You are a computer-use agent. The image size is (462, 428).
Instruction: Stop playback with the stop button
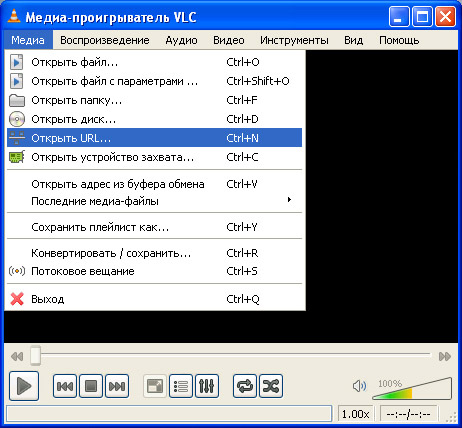pyautogui.click(x=91, y=386)
